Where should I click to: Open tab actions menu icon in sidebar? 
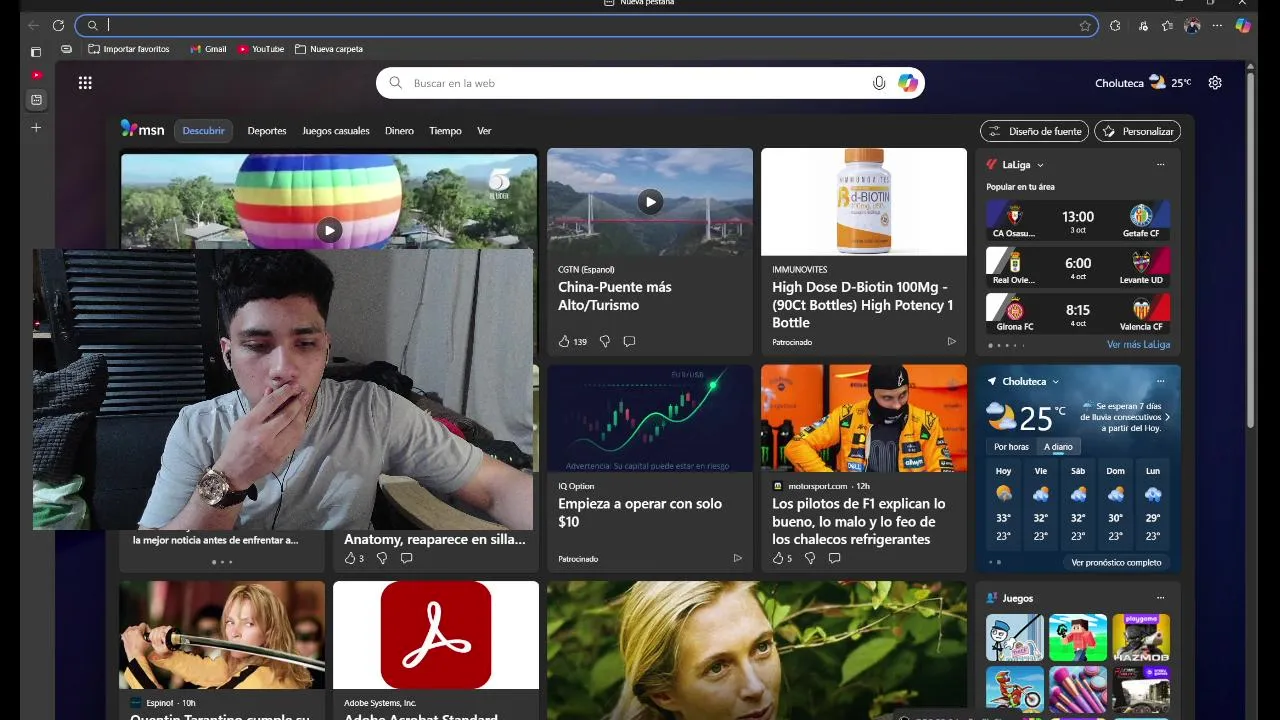coord(36,52)
